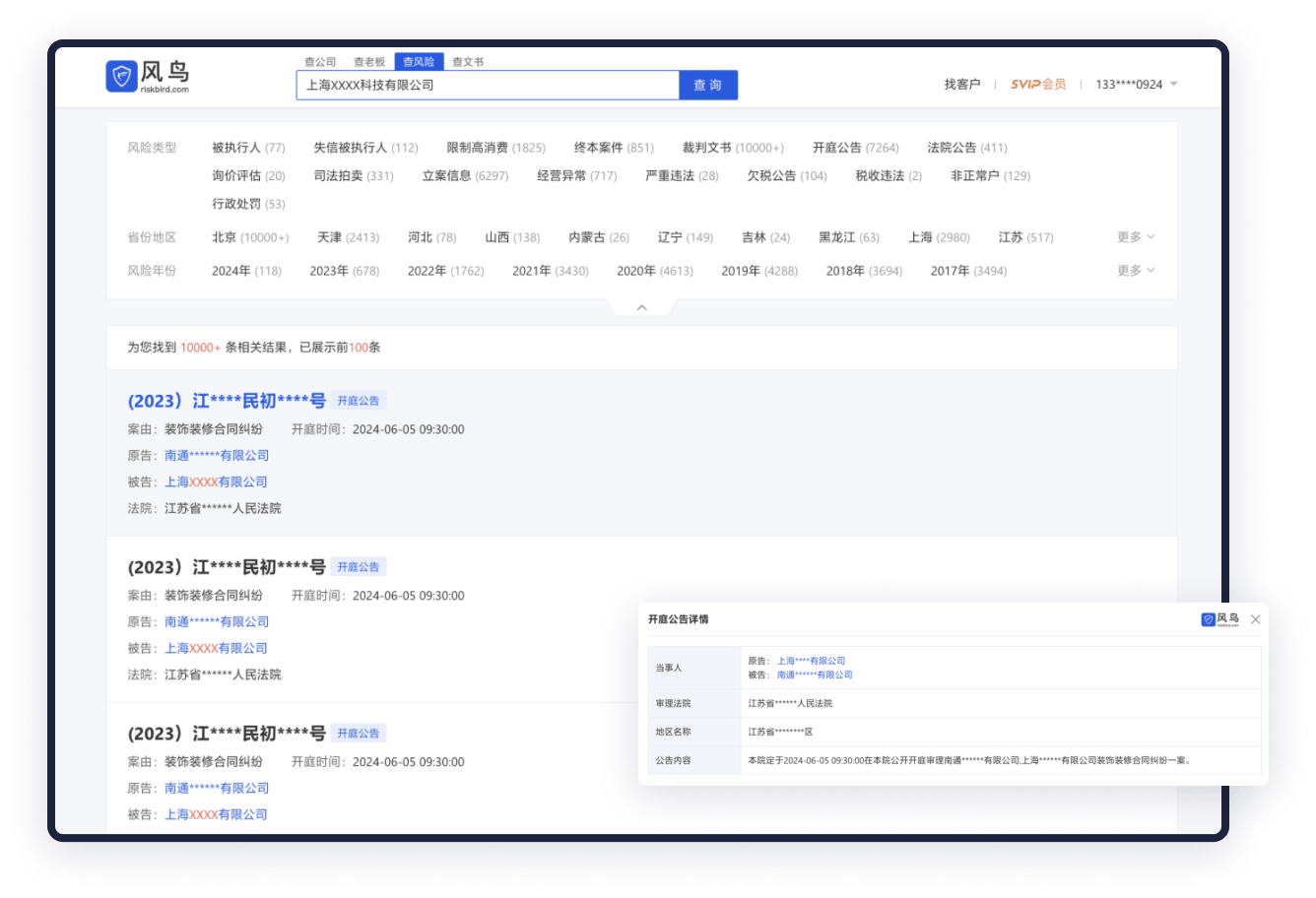
Task: Click the Riskbird logo in details popup
Action: 1220,619
